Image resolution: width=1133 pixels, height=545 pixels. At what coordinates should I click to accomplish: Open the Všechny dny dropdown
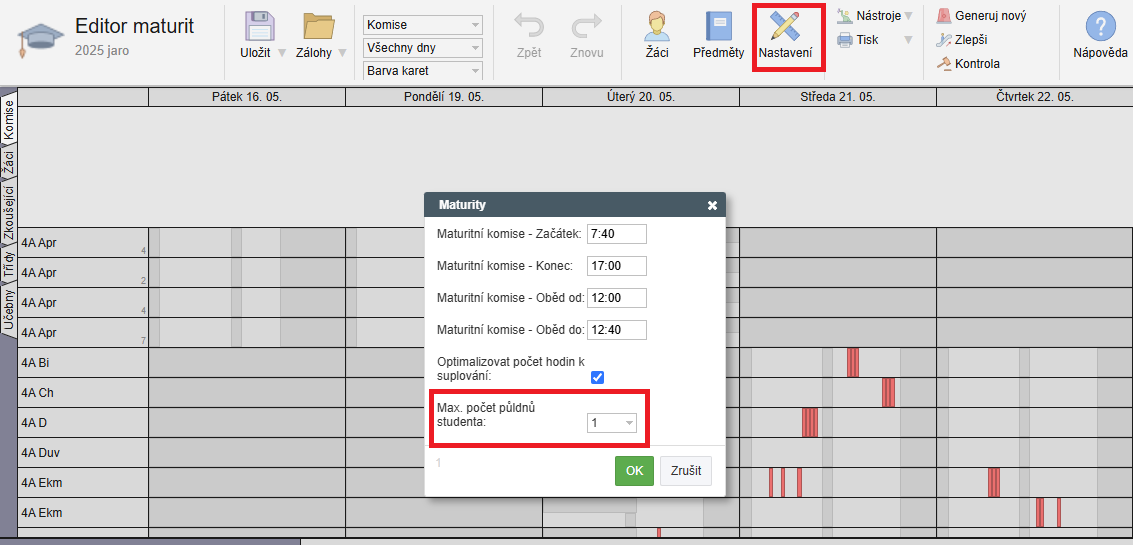point(422,48)
